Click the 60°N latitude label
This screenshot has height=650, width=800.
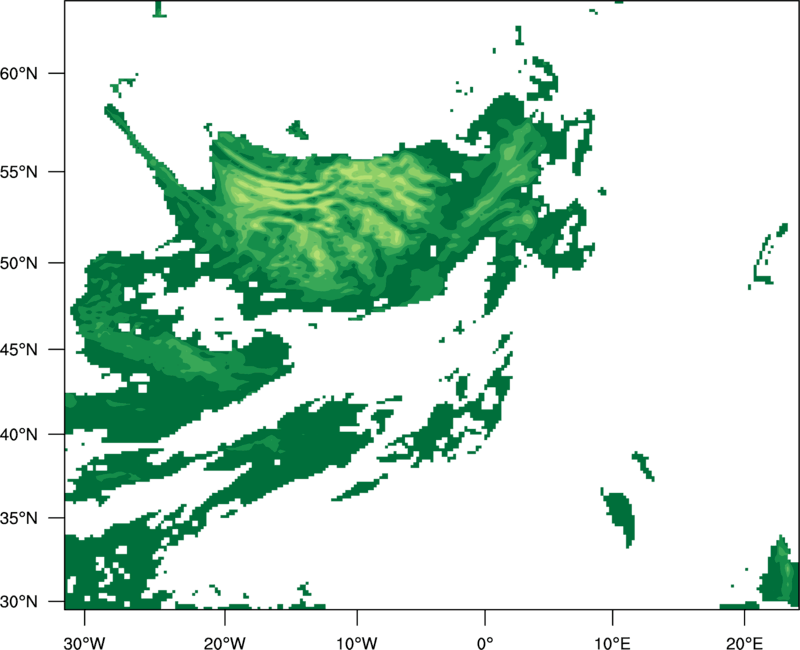(19, 73)
